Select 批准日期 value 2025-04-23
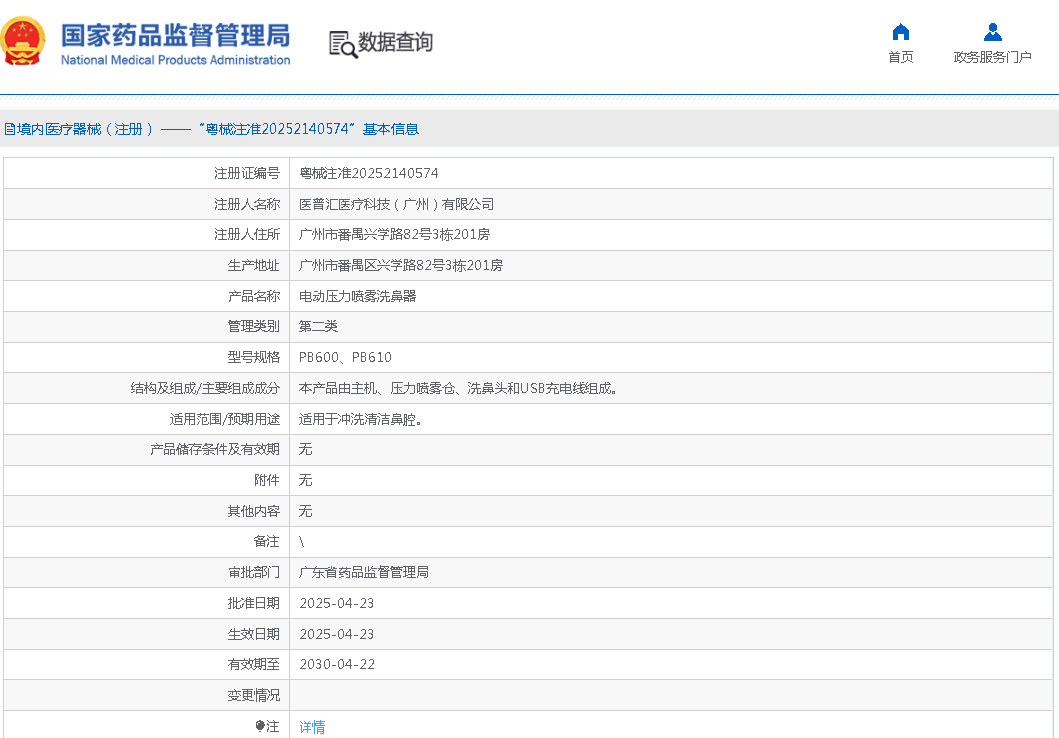The image size is (1059, 738). point(336,603)
